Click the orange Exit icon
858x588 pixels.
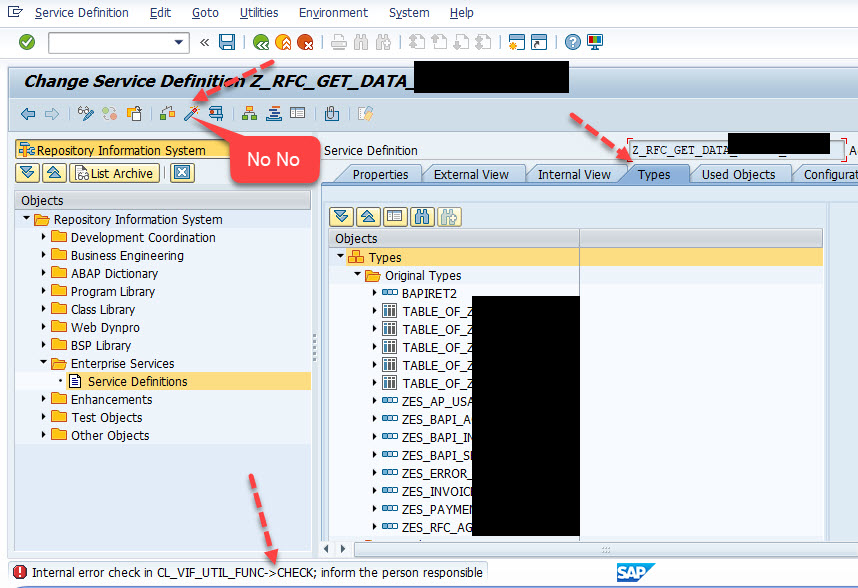click(x=283, y=42)
